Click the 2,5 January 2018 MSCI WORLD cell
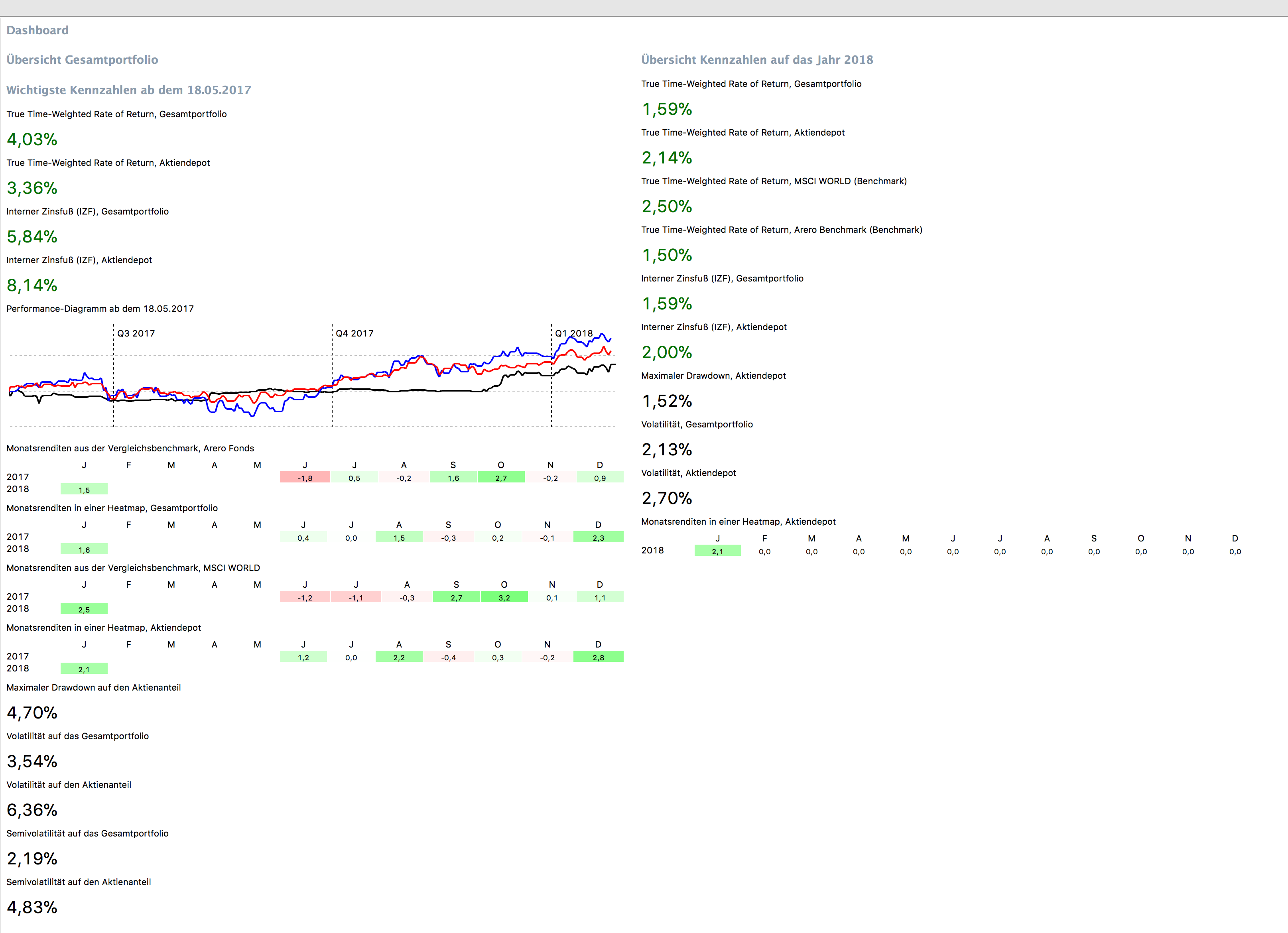Image resolution: width=1288 pixels, height=933 pixels. pos(84,609)
